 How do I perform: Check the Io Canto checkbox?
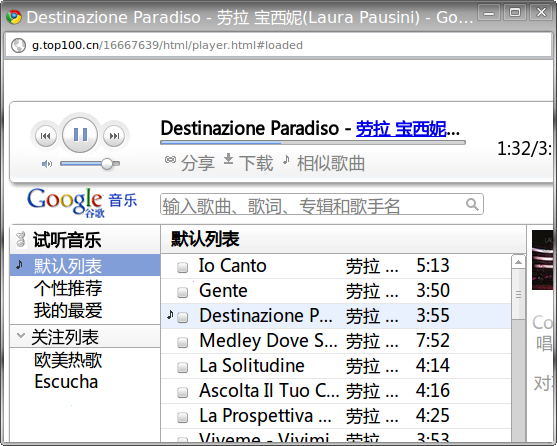[x=183, y=267]
